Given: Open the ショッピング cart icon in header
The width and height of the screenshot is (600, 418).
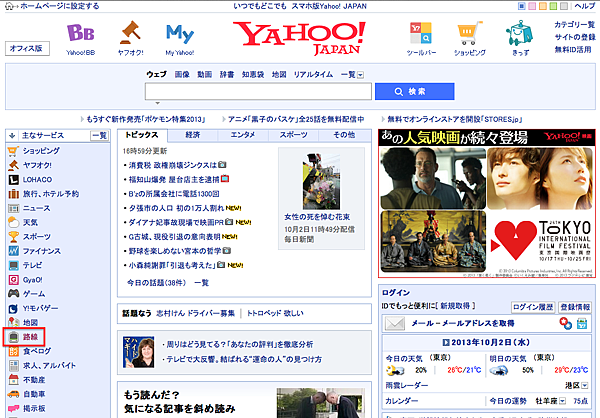Looking at the screenshot, I should coord(470,33).
